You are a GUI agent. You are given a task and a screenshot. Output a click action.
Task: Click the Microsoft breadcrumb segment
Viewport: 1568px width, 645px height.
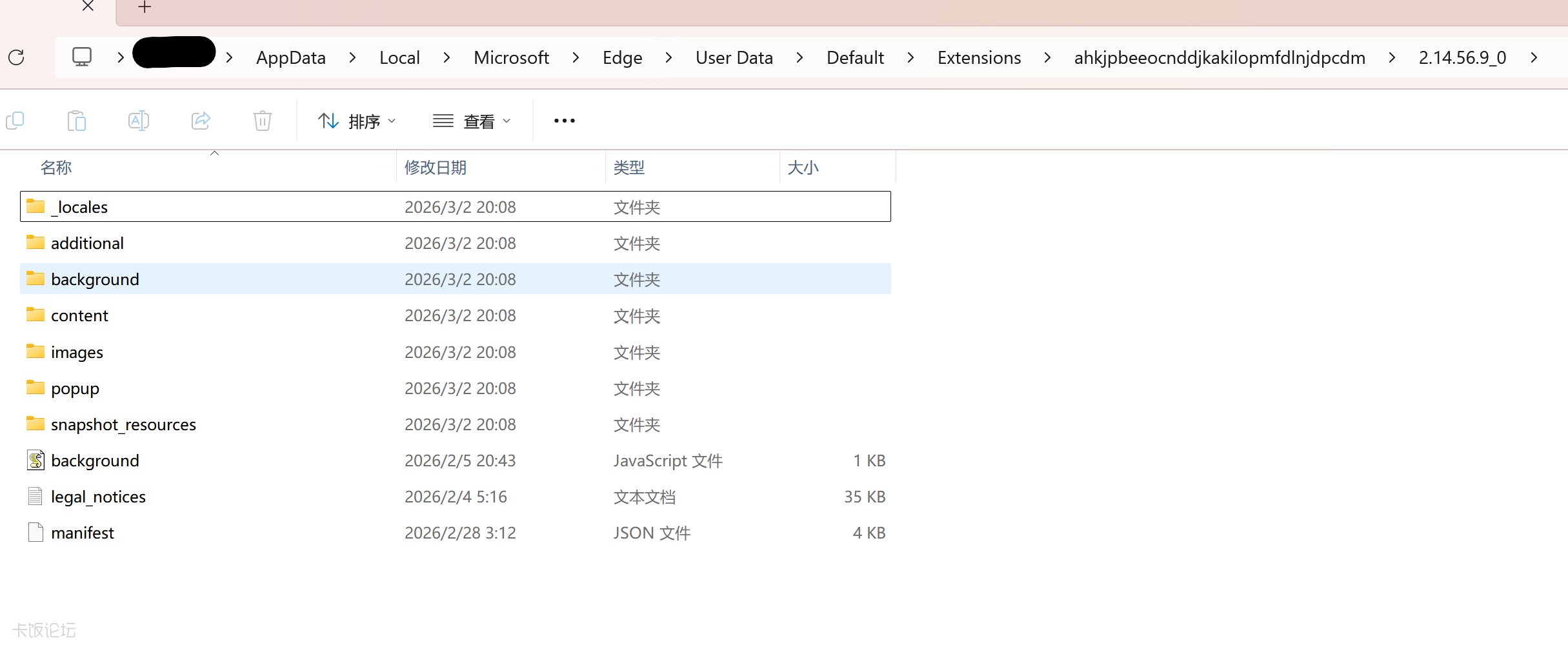pyautogui.click(x=511, y=57)
